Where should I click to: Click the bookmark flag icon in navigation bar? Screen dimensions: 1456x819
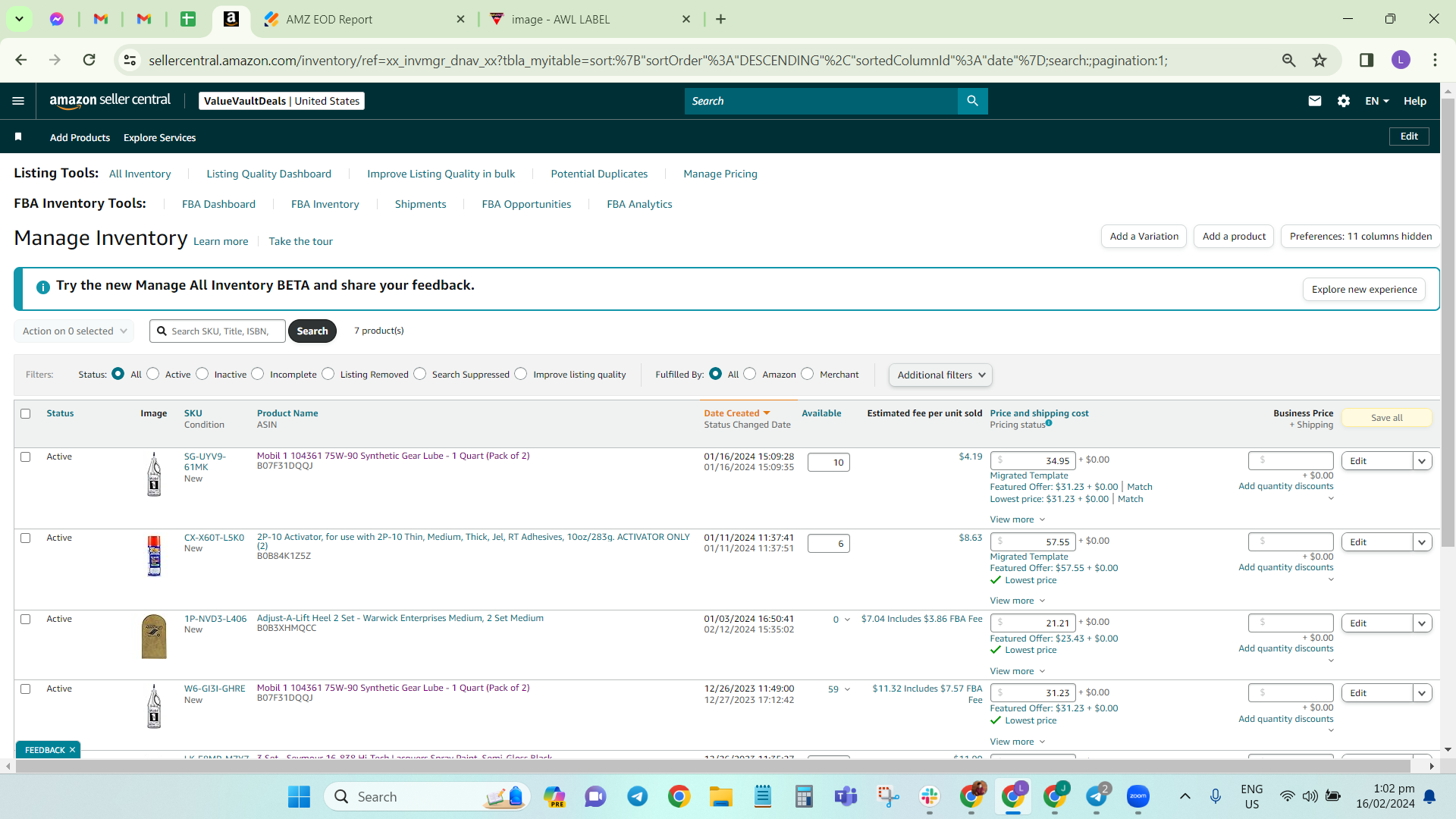click(18, 137)
